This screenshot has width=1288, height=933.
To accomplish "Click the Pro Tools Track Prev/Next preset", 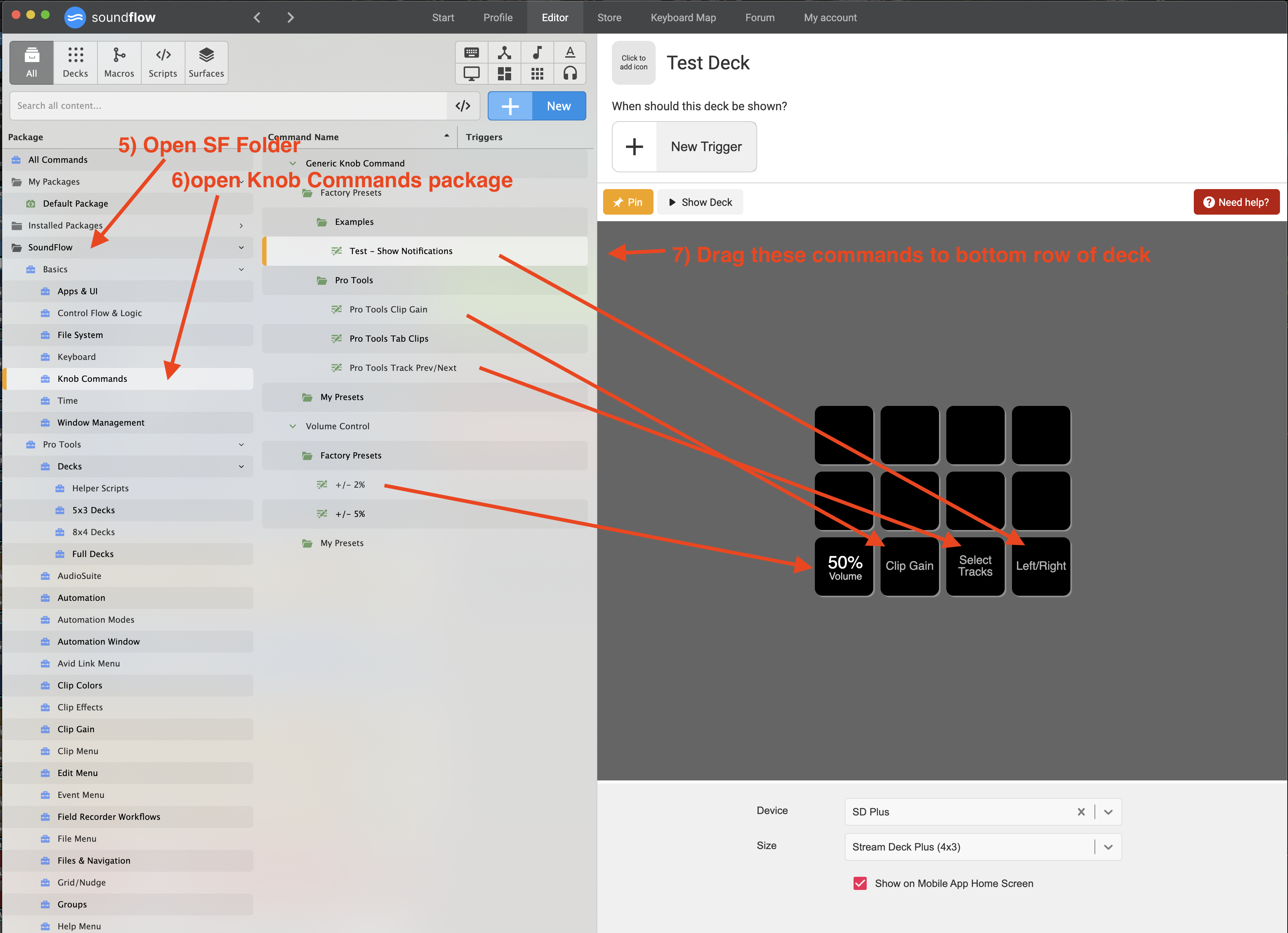I will [x=425, y=368].
